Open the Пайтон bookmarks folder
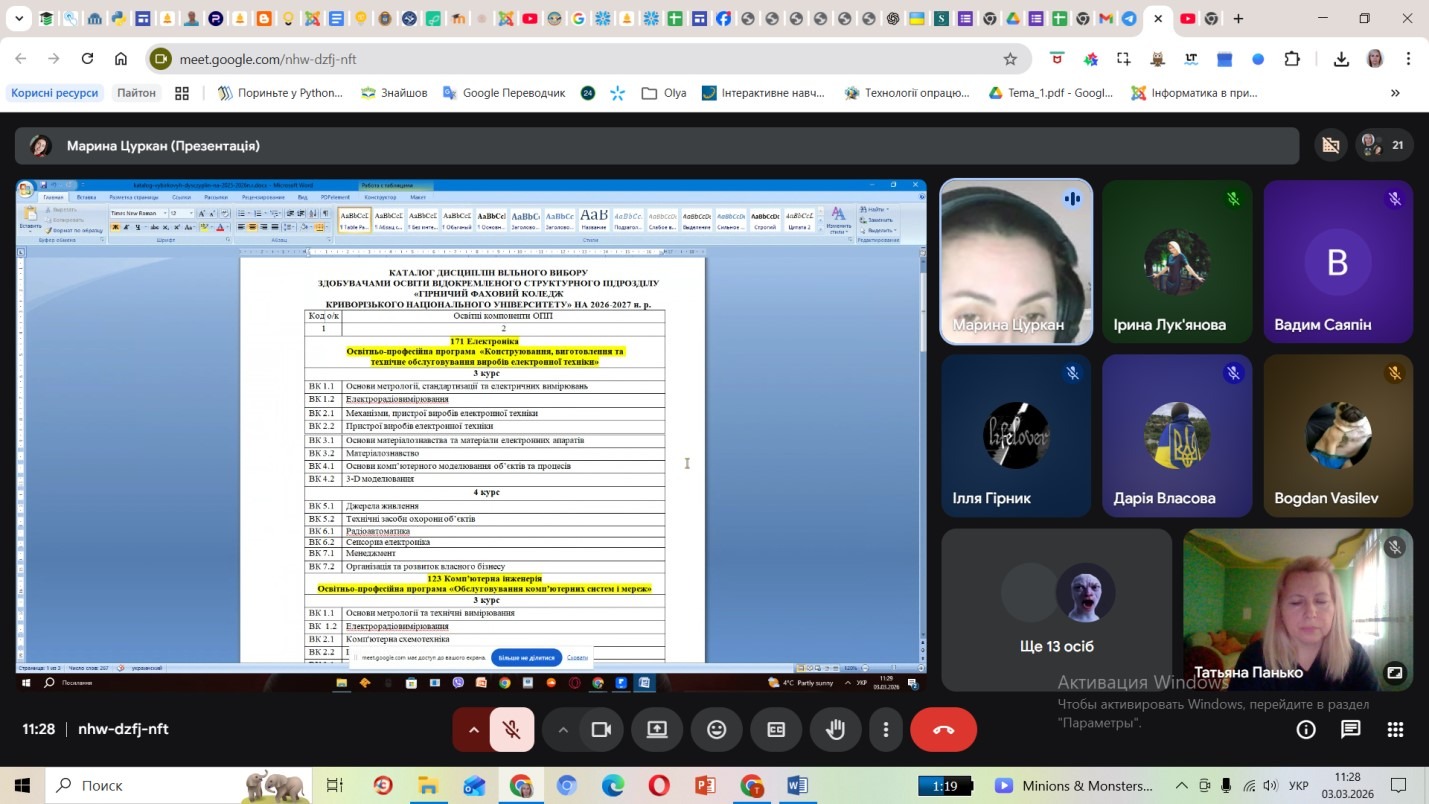 [x=136, y=93]
